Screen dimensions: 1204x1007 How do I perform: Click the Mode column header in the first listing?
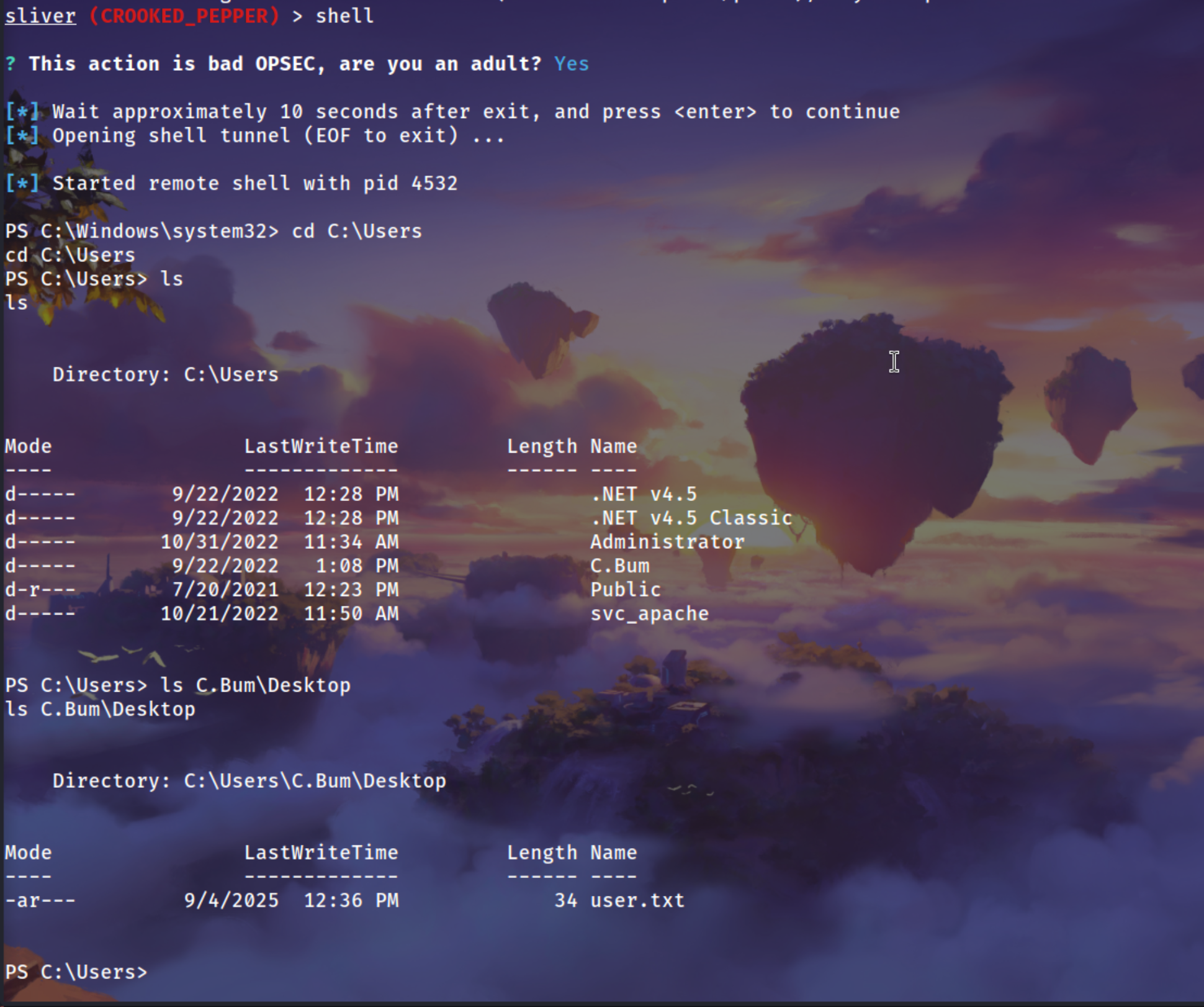[x=28, y=446]
